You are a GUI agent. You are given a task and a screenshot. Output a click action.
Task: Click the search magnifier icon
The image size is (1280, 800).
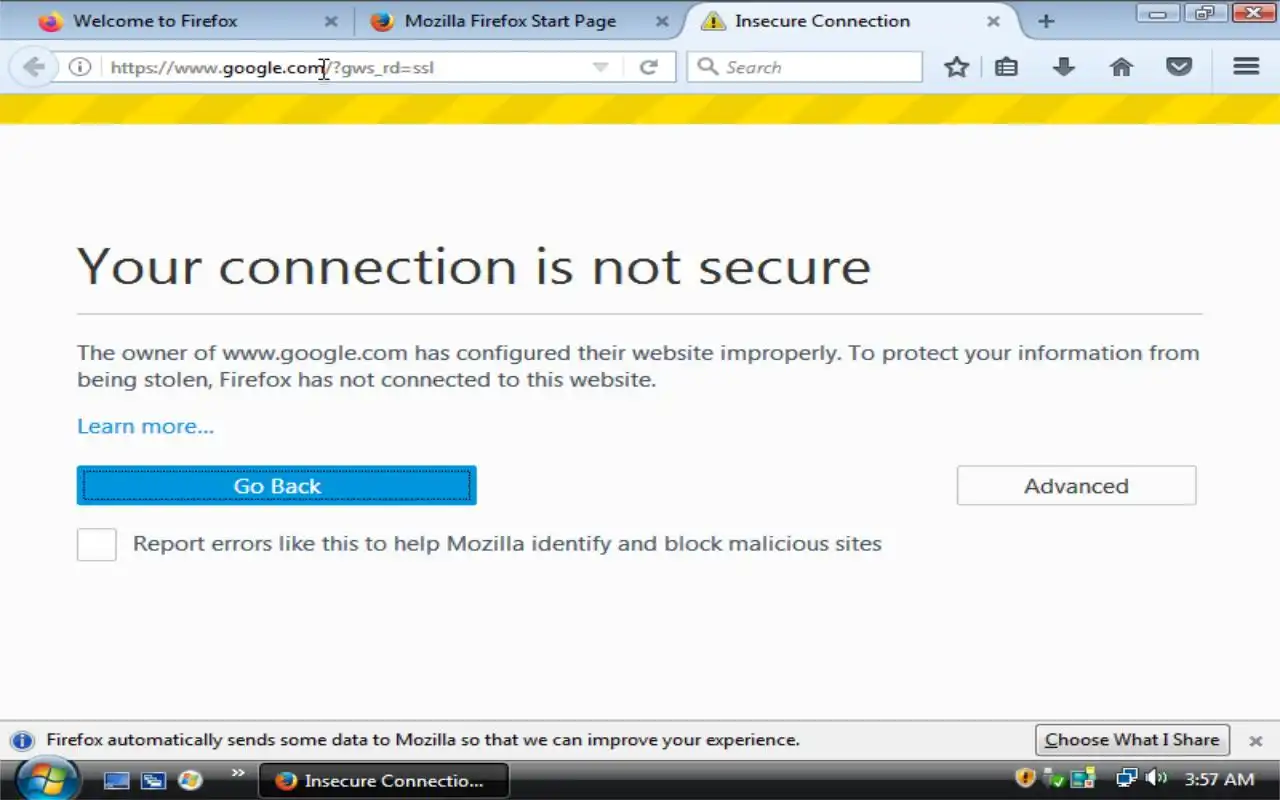(708, 67)
